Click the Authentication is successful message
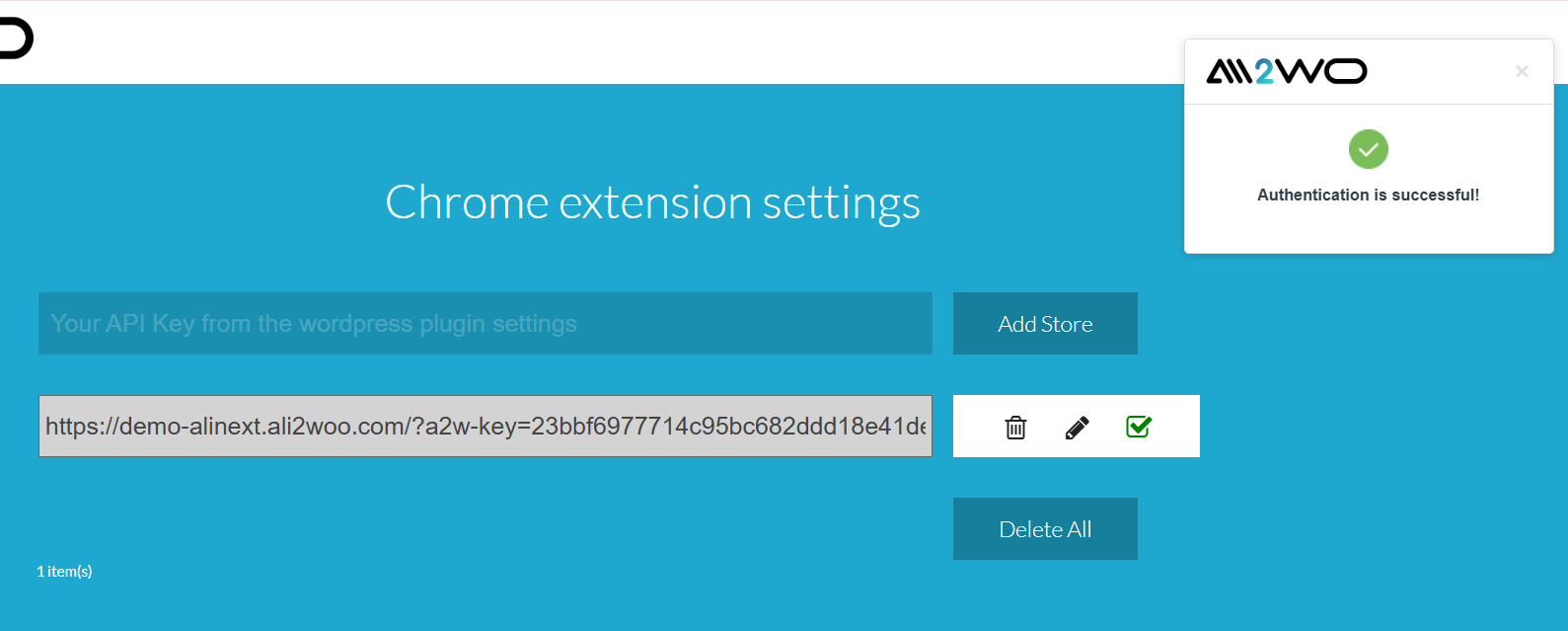The image size is (1568, 631). [1368, 195]
